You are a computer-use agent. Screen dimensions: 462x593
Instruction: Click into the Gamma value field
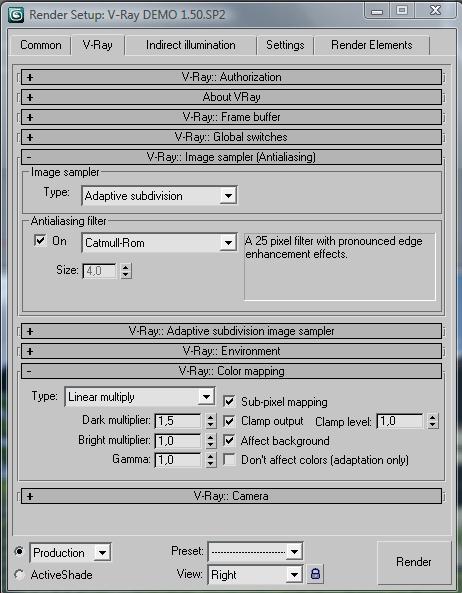tap(178, 460)
